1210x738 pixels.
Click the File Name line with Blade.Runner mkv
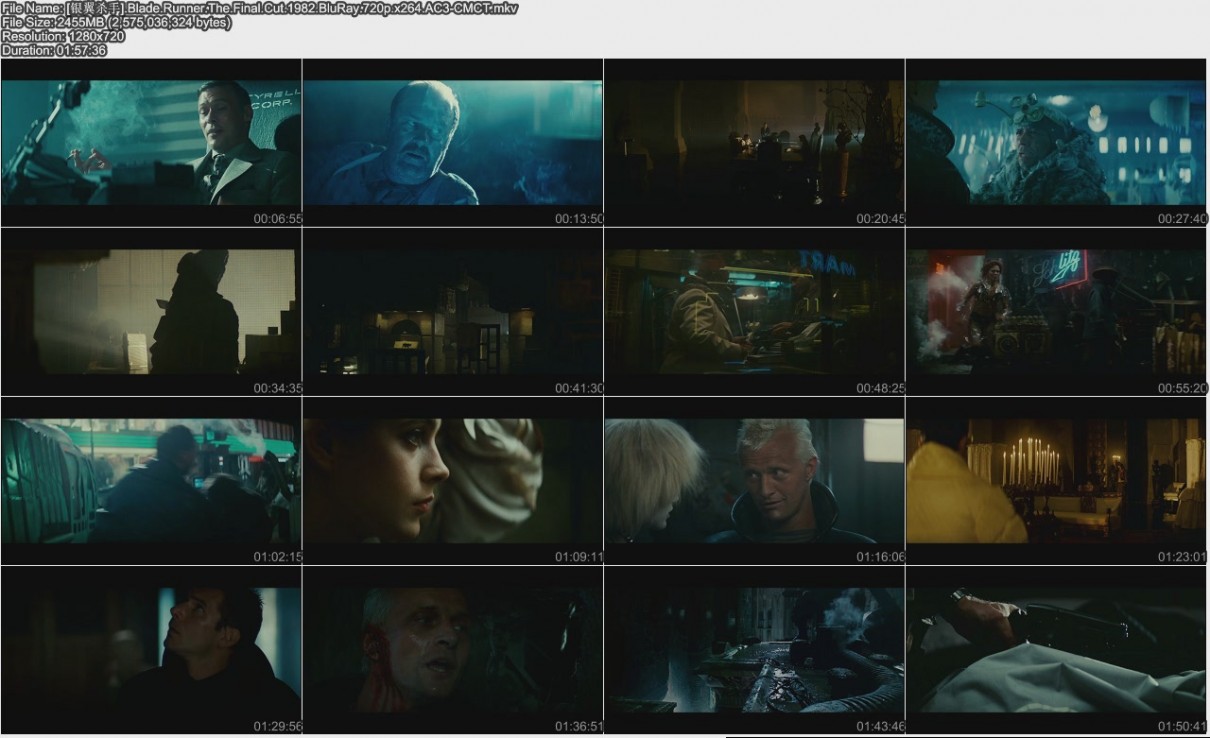click(x=259, y=8)
